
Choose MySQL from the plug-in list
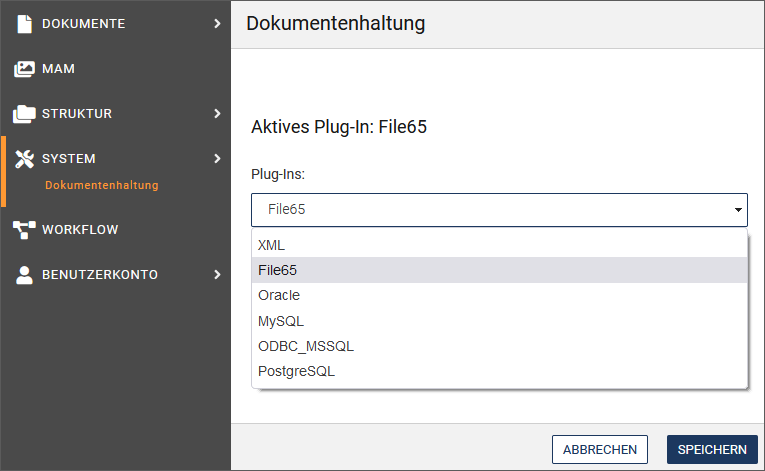499,321
